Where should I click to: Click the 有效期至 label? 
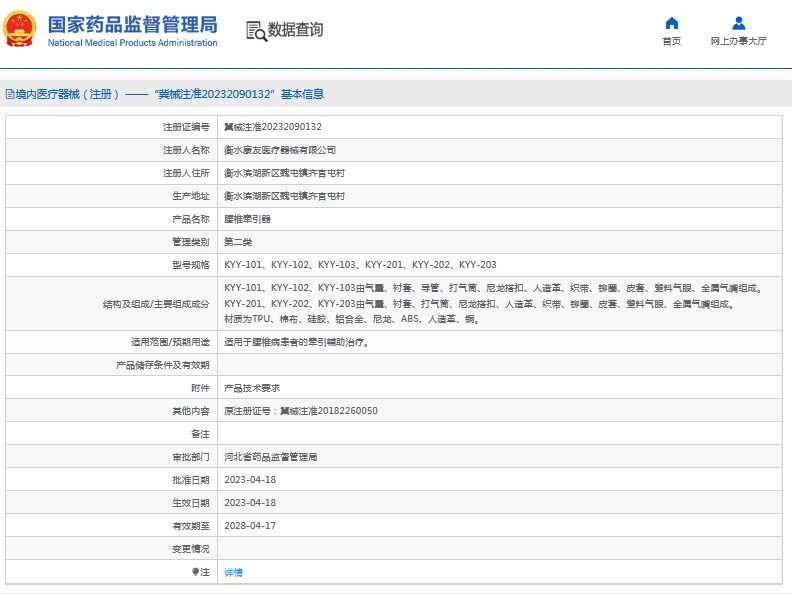190,526
